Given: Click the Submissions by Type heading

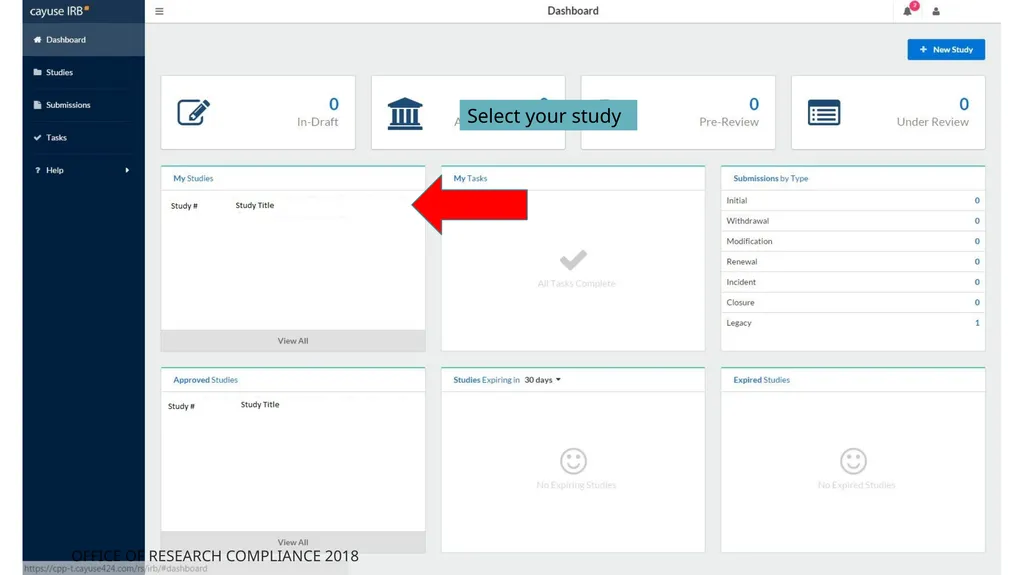Looking at the screenshot, I should click(x=771, y=178).
